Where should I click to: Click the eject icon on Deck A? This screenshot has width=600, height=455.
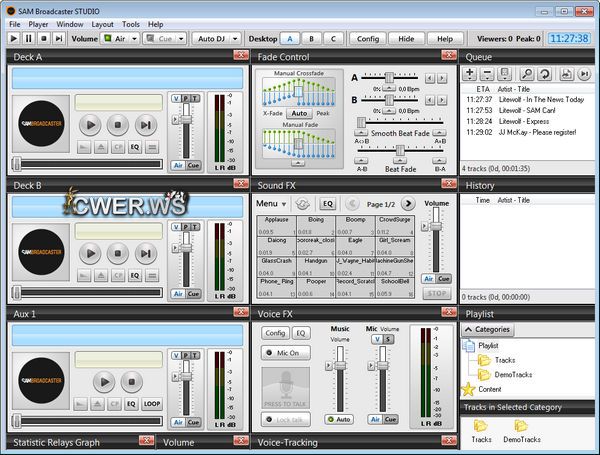[101, 147]
